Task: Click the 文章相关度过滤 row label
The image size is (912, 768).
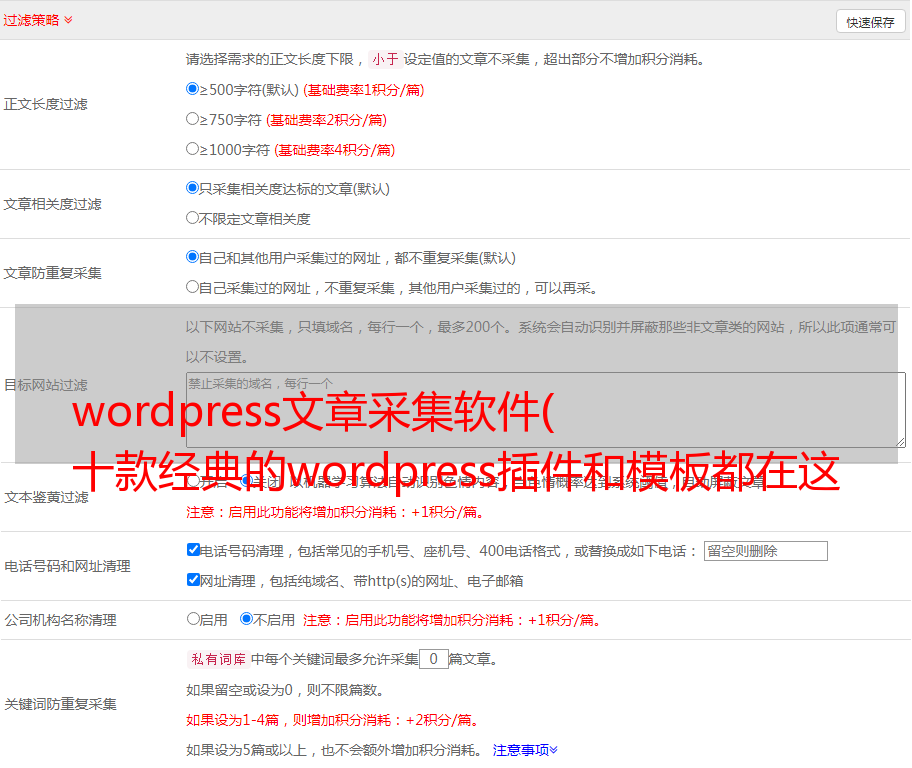Action: [x=52, y=204]
